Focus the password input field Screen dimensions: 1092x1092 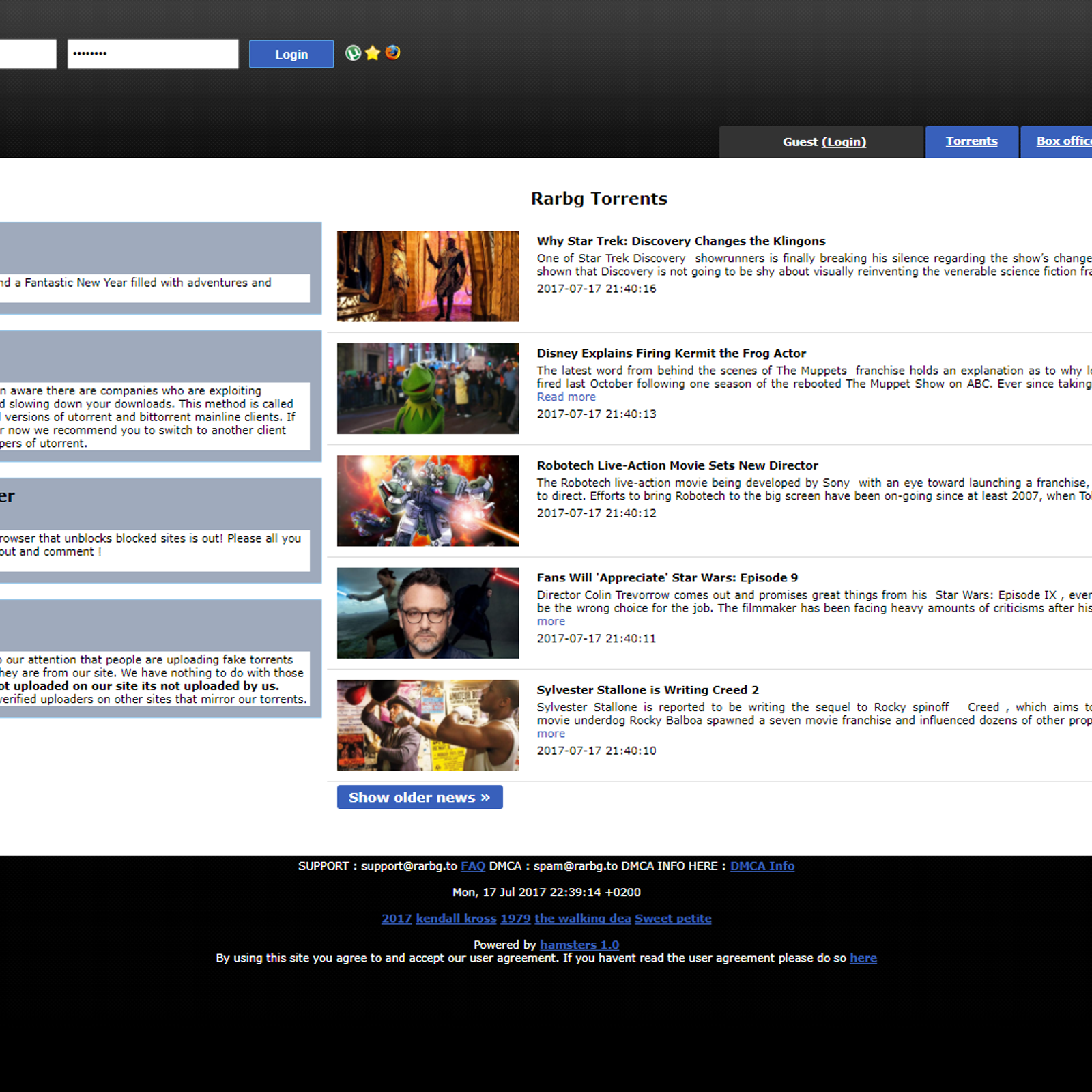point(153,54)
